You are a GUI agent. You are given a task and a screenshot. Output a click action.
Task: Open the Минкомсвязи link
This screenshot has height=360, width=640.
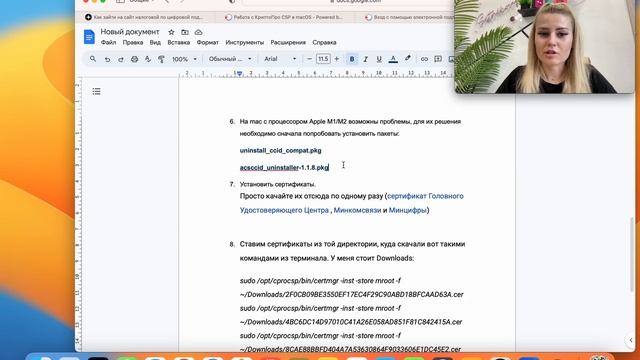tap(357, 210)
